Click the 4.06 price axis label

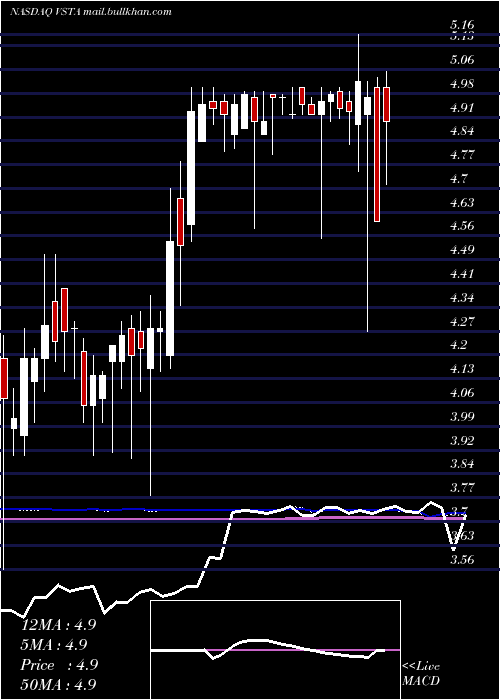tap(462, 393)
